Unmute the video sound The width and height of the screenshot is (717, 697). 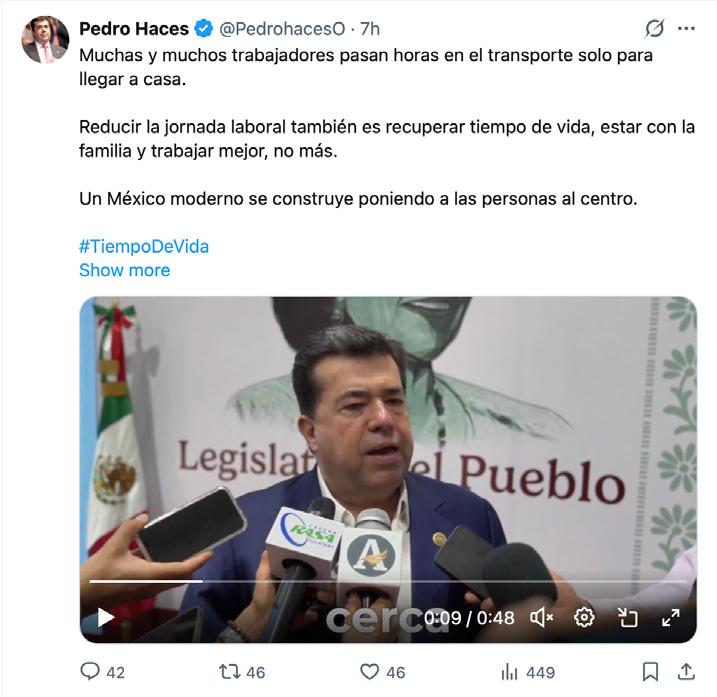tap(542, 617)
